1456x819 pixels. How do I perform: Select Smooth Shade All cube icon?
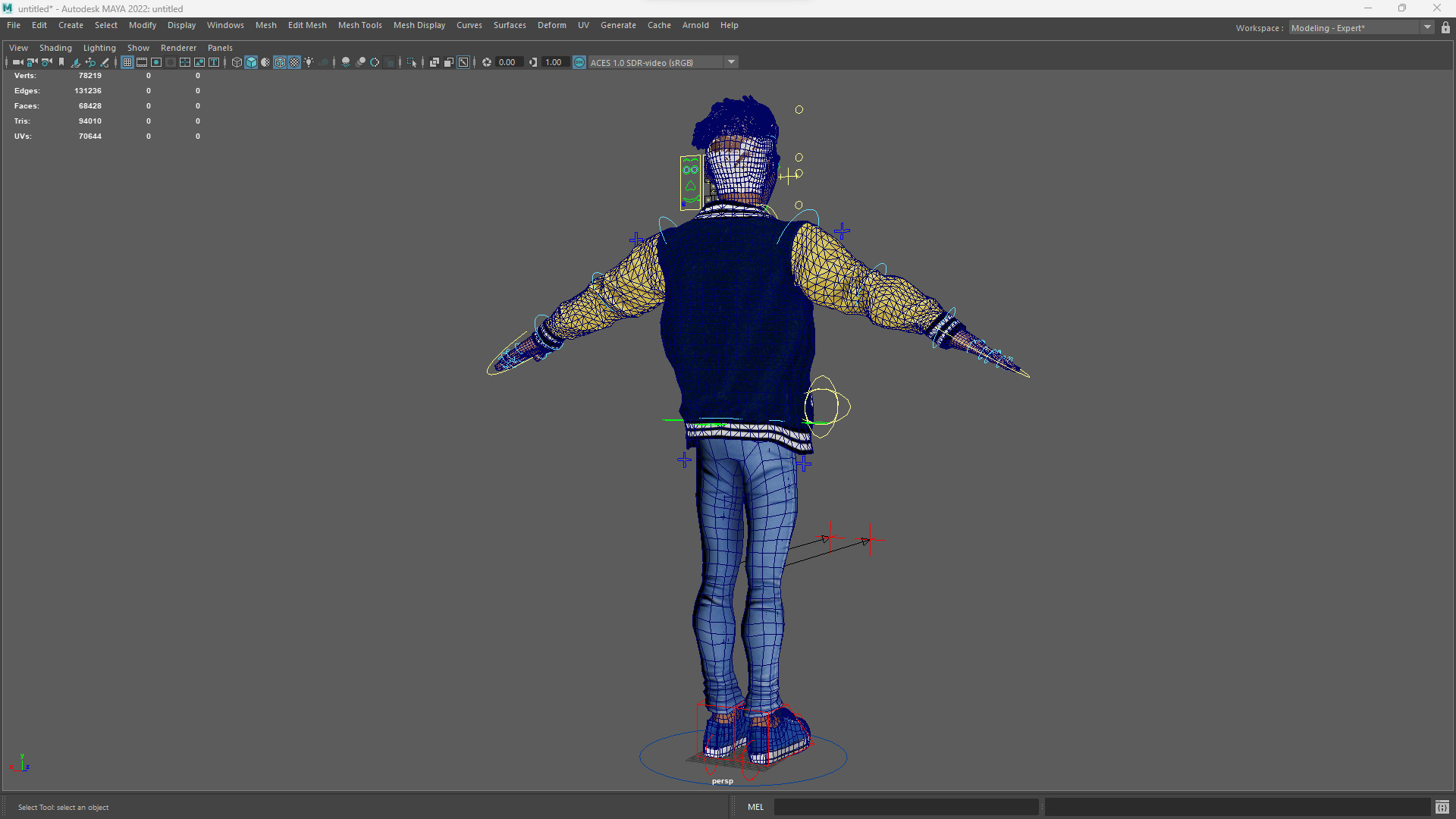click(251, 62)
